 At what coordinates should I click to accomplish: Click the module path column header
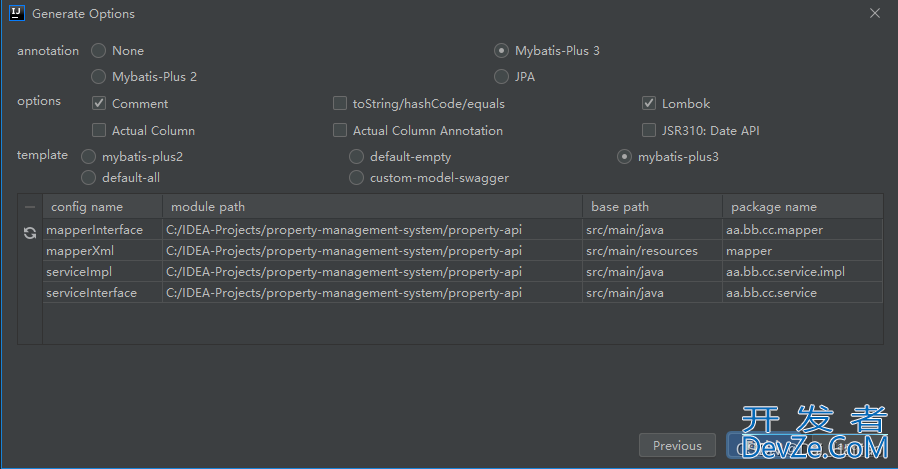pyautogui.click(x=372, y=207)
